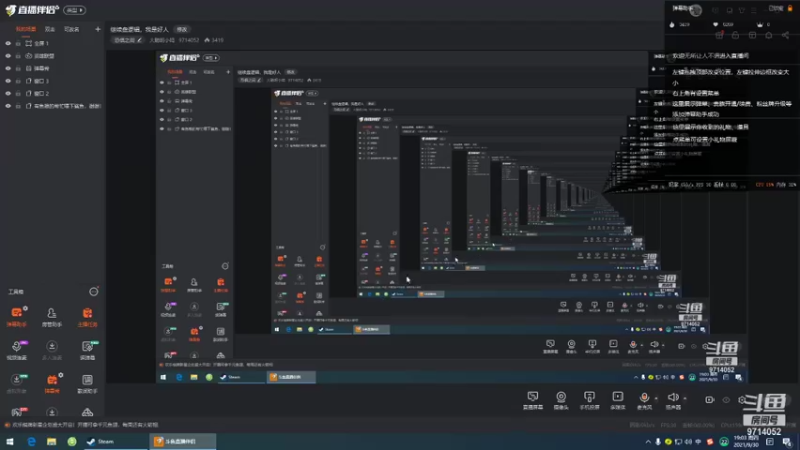The height and width of the screenshot is (450, 800).
Task: Click the gear badge on 弹幕助手 tool
Action: [x=25, y=308]
